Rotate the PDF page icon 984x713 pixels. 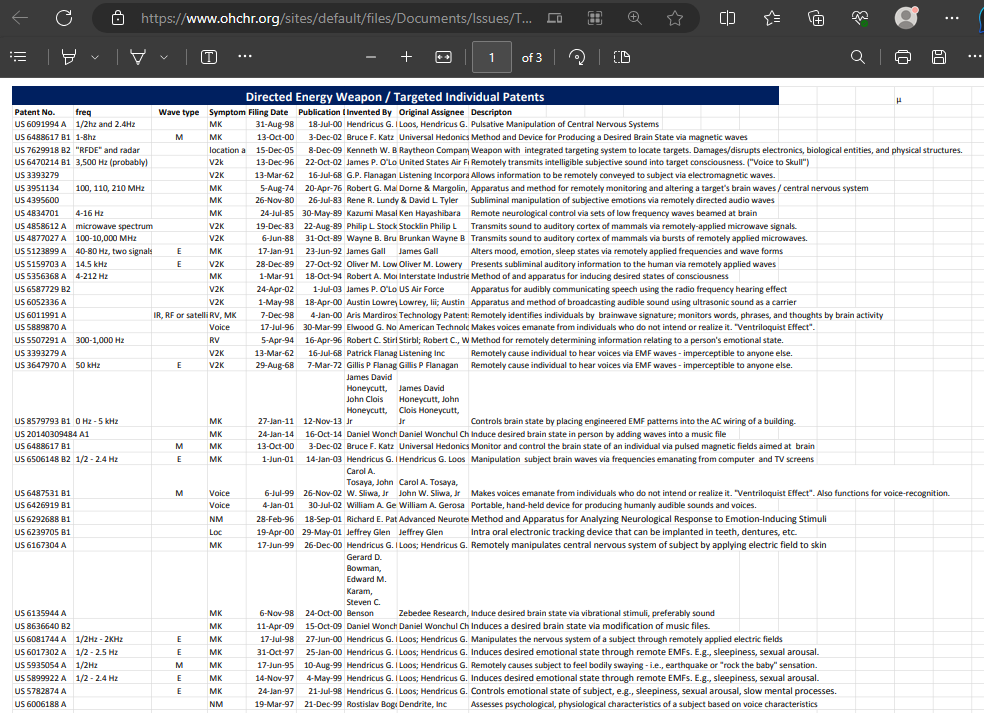(577, 57)
